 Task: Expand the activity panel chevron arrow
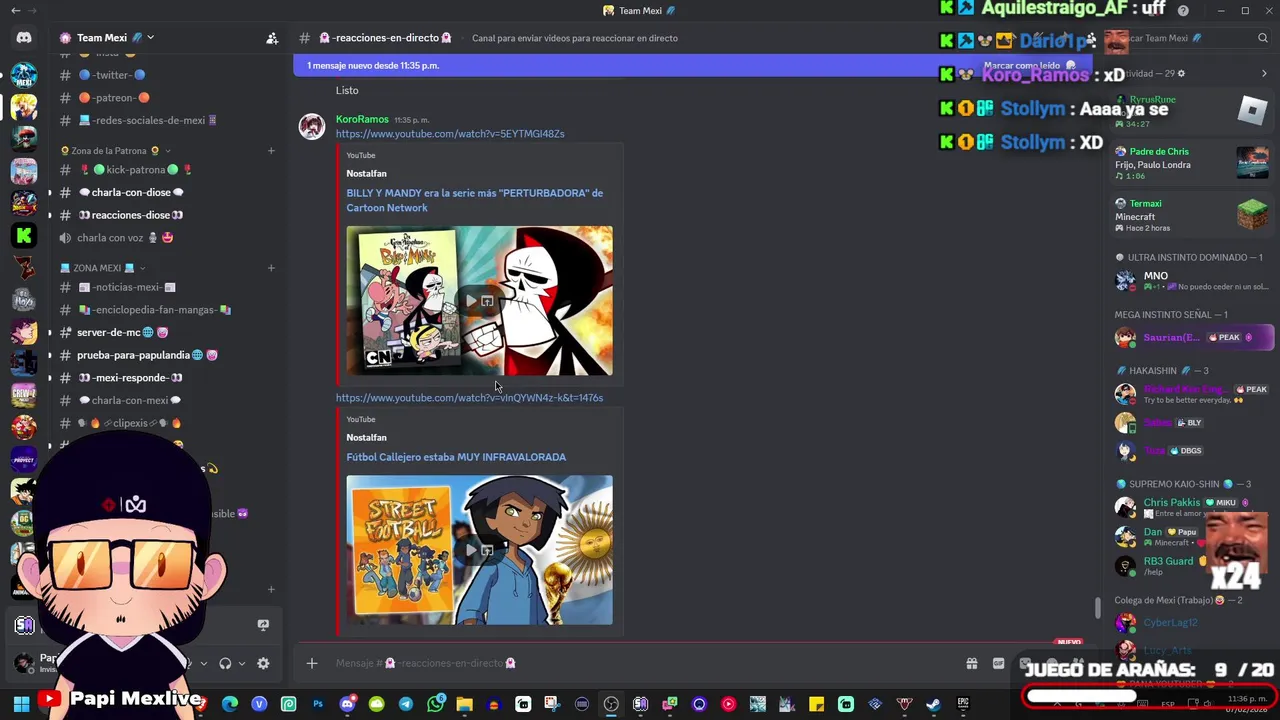[1263, 74]
